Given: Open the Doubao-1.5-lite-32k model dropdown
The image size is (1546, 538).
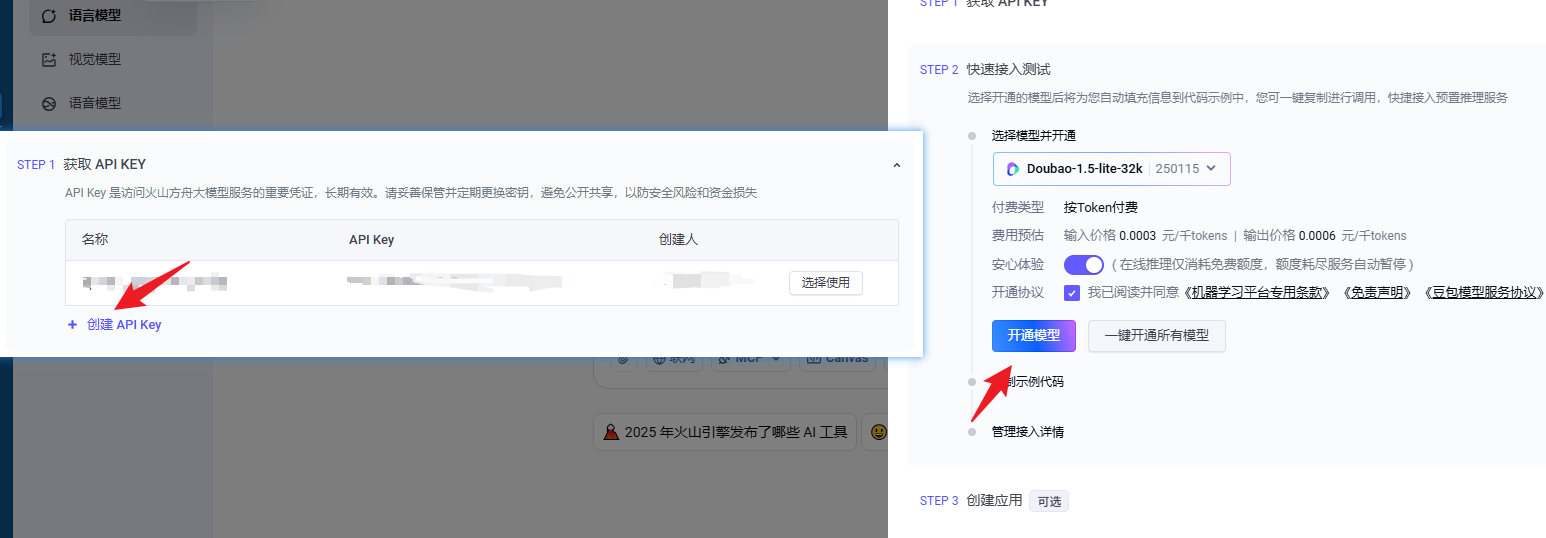Looking at the screenshot, I should click(x=1111, y=169).
